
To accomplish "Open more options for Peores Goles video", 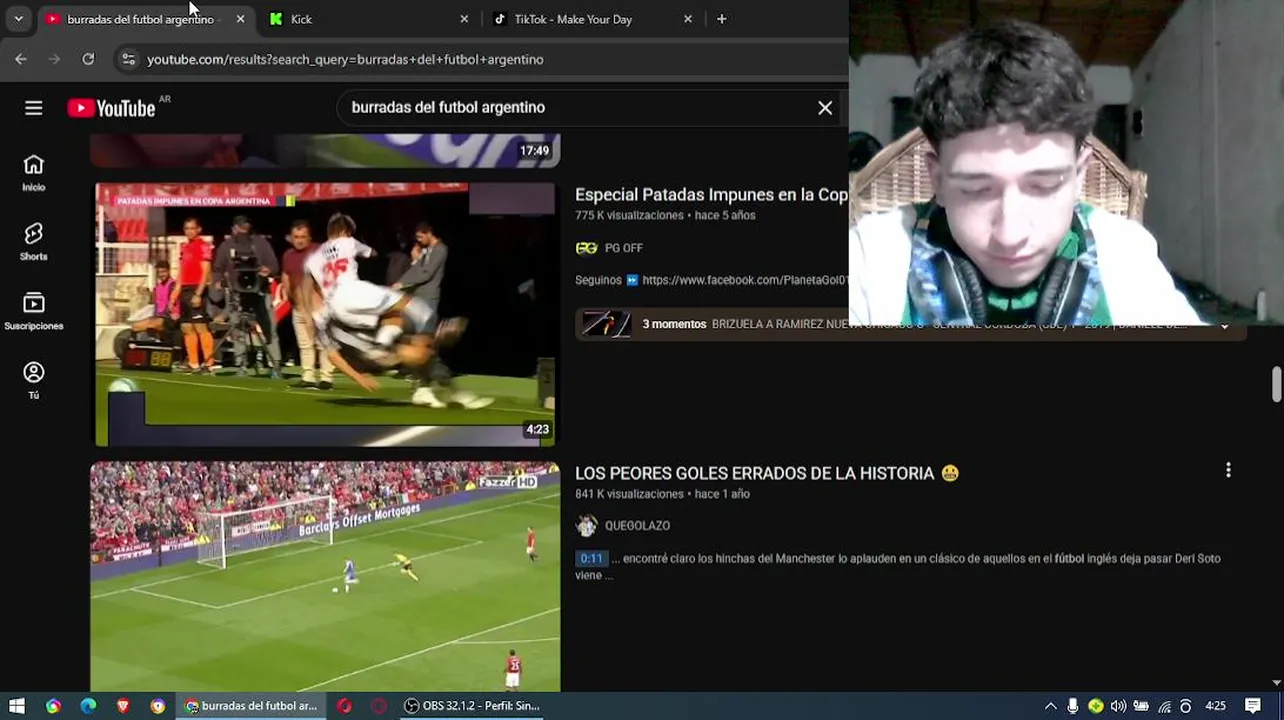I will (x=1228, y=470).
